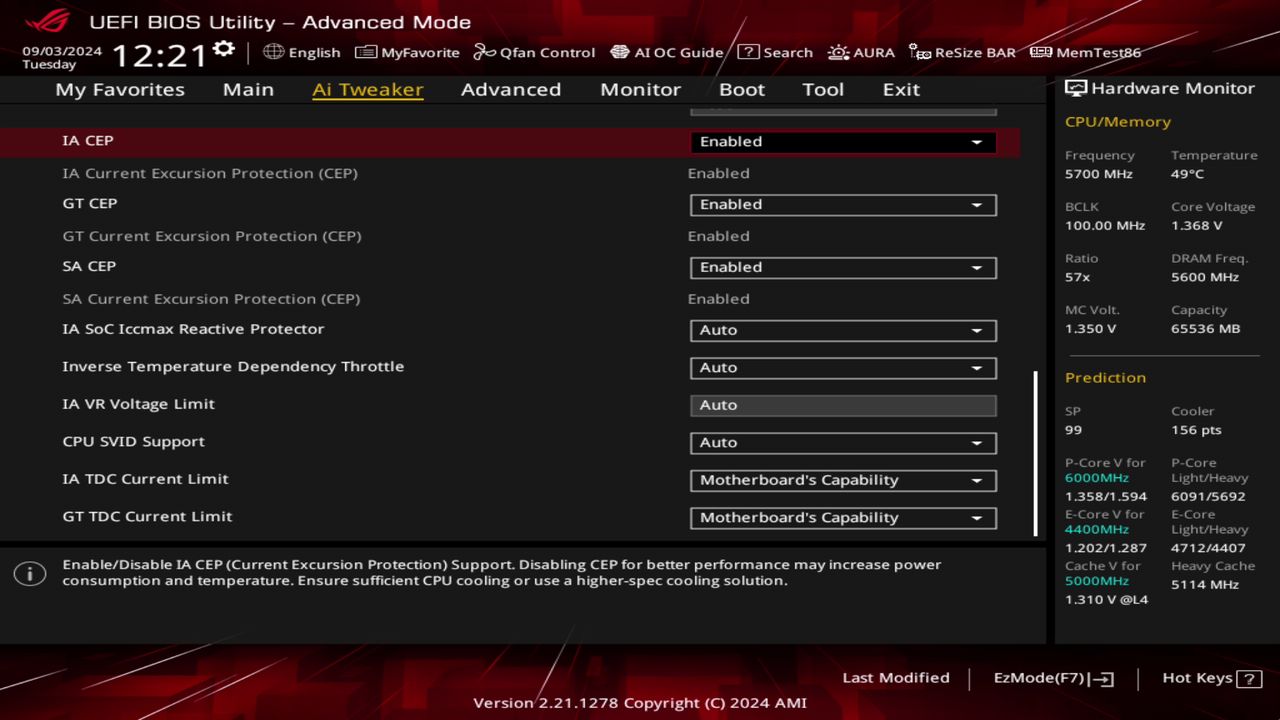Click IA VR Voltage Limit input field
This screenshot has height=720, width=1280.
coord(843,405)
